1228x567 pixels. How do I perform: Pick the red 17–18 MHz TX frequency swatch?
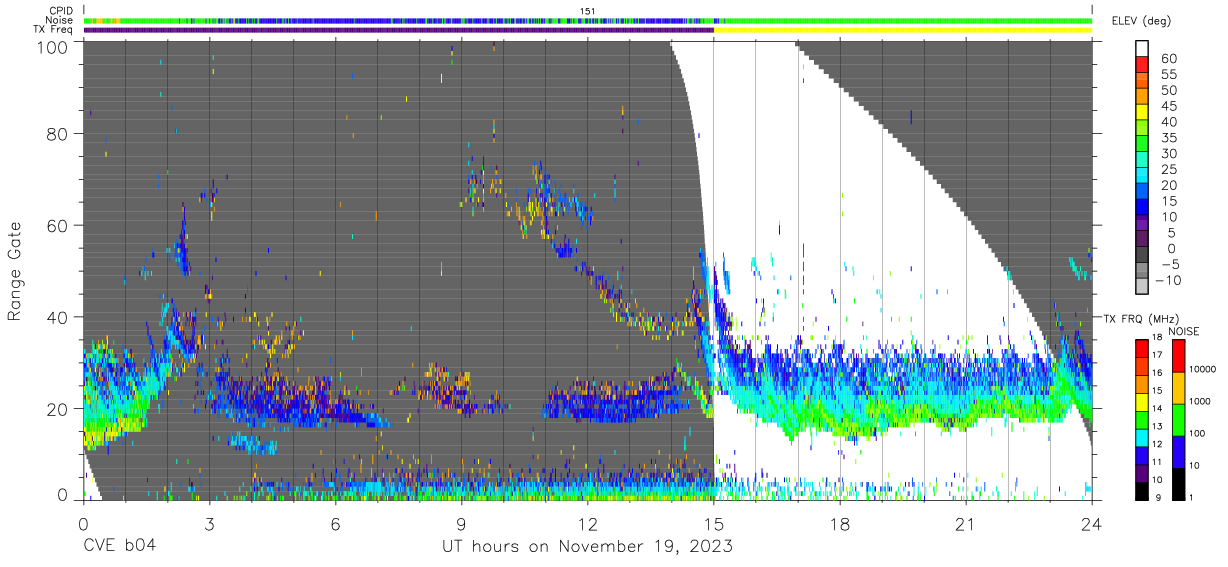tap(1140, 348)
